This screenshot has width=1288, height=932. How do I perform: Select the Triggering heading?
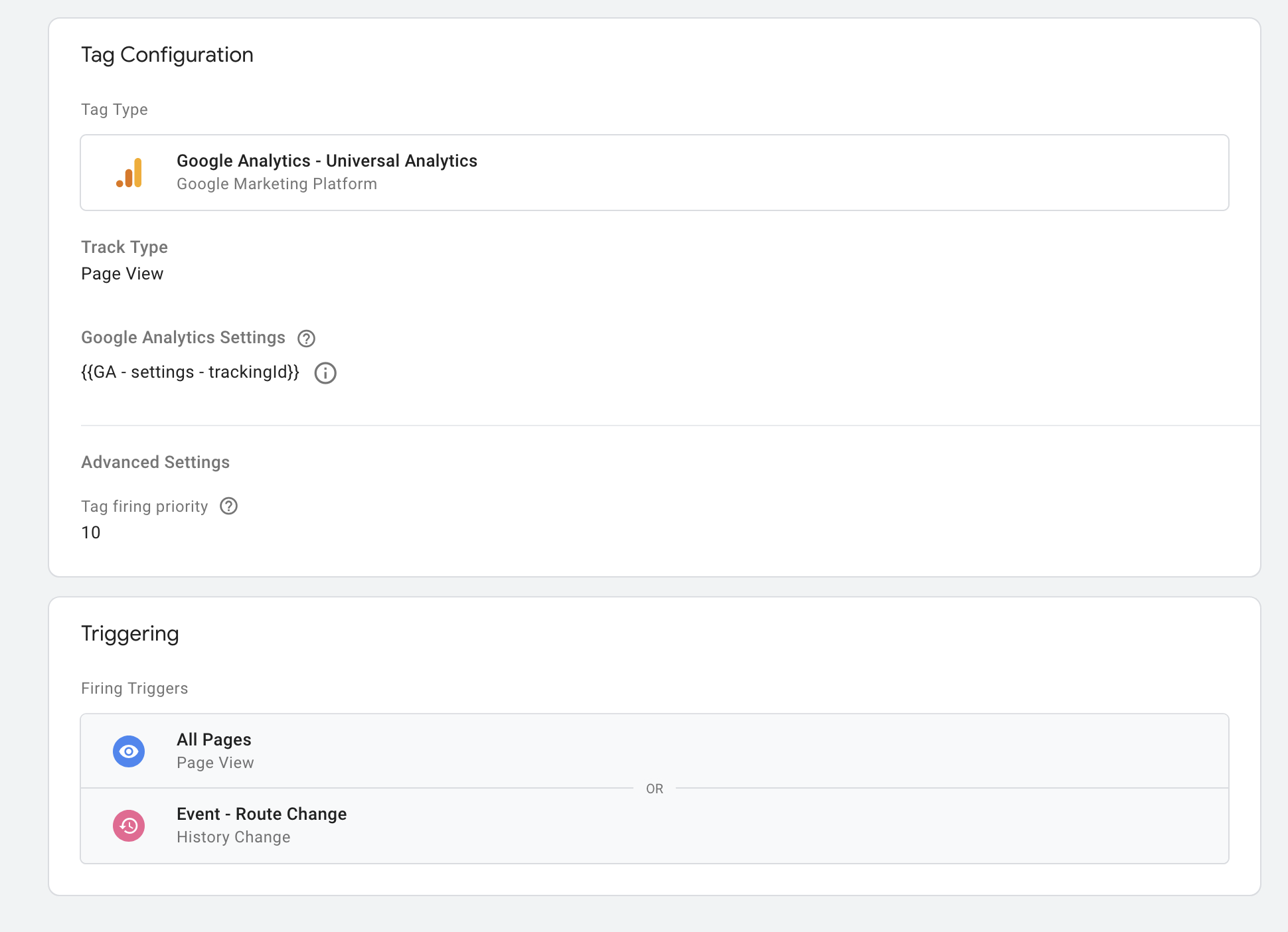click(130, 634)
